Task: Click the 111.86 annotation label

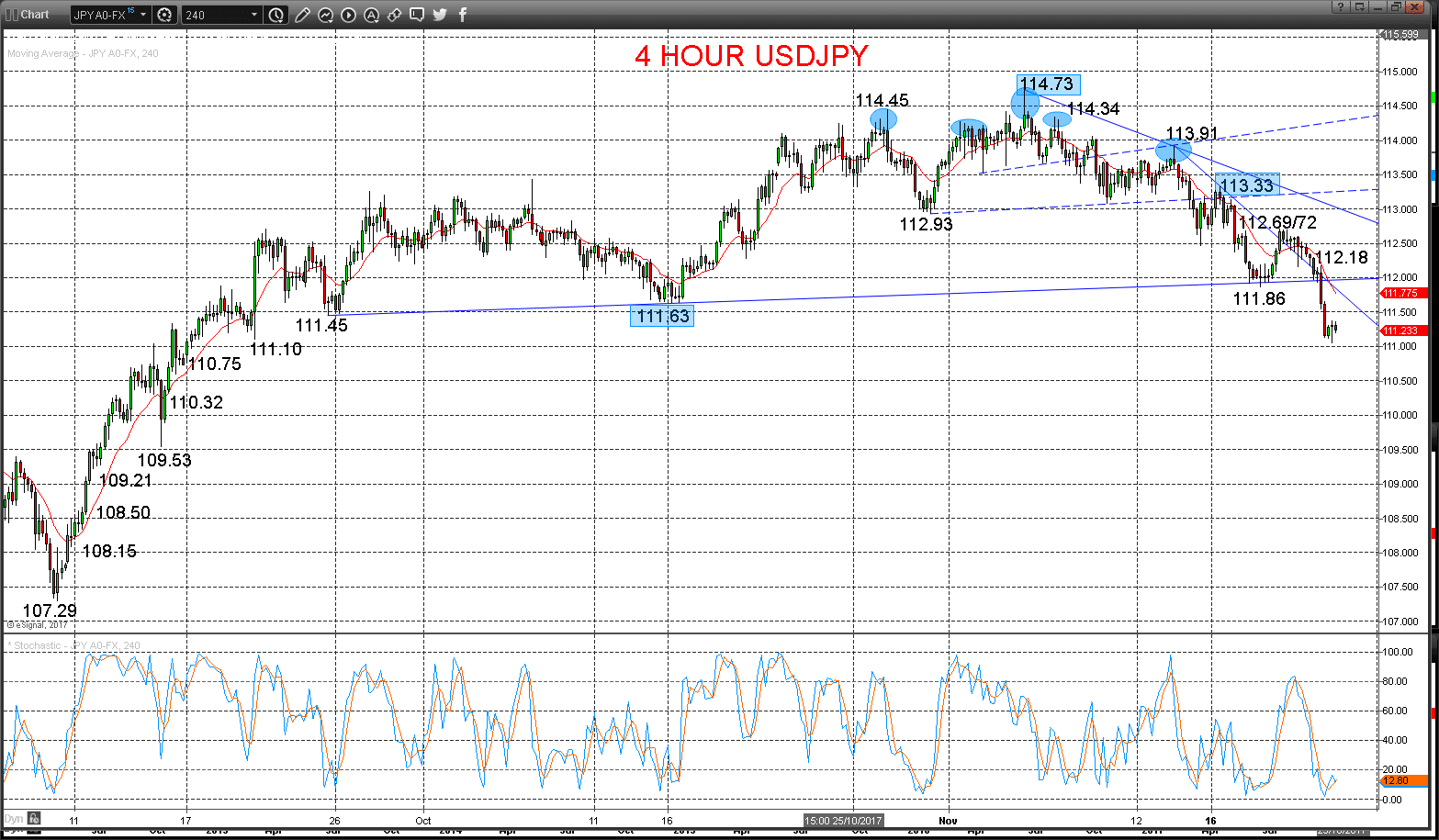Action: [x=1259, y=298]
